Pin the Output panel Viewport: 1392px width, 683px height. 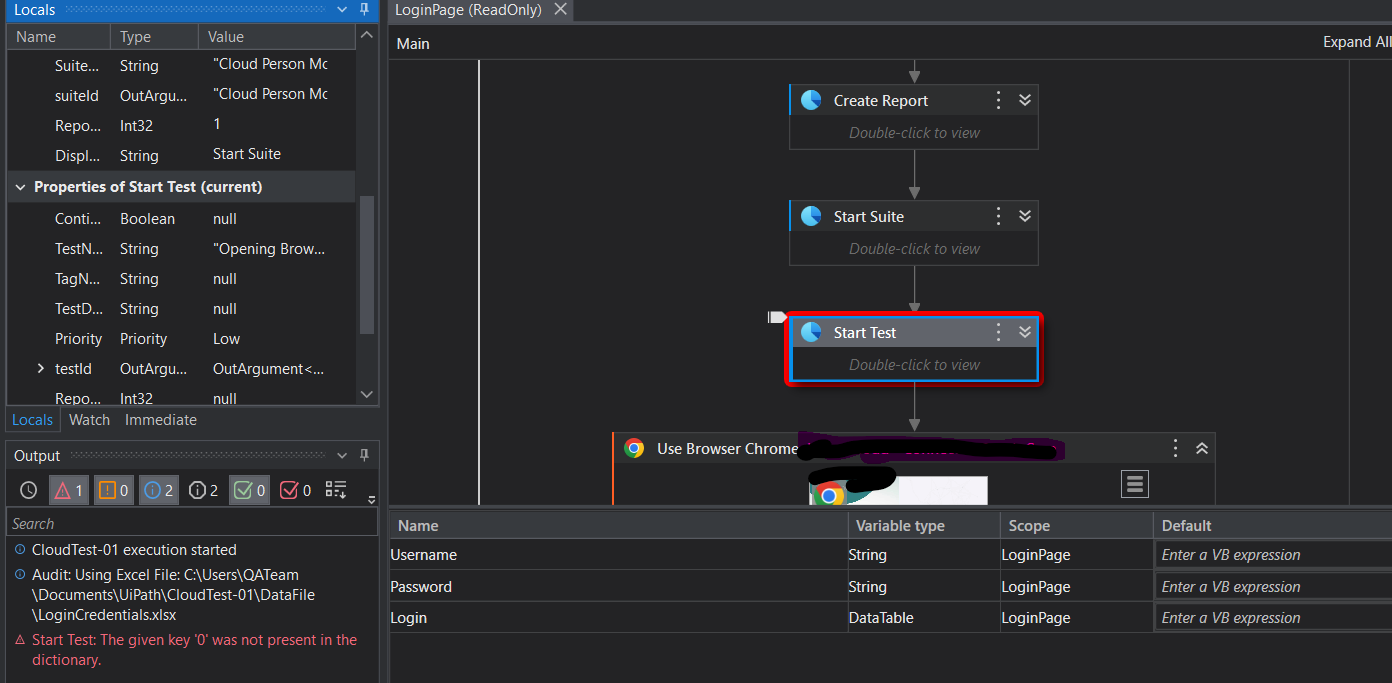point(364,455)
